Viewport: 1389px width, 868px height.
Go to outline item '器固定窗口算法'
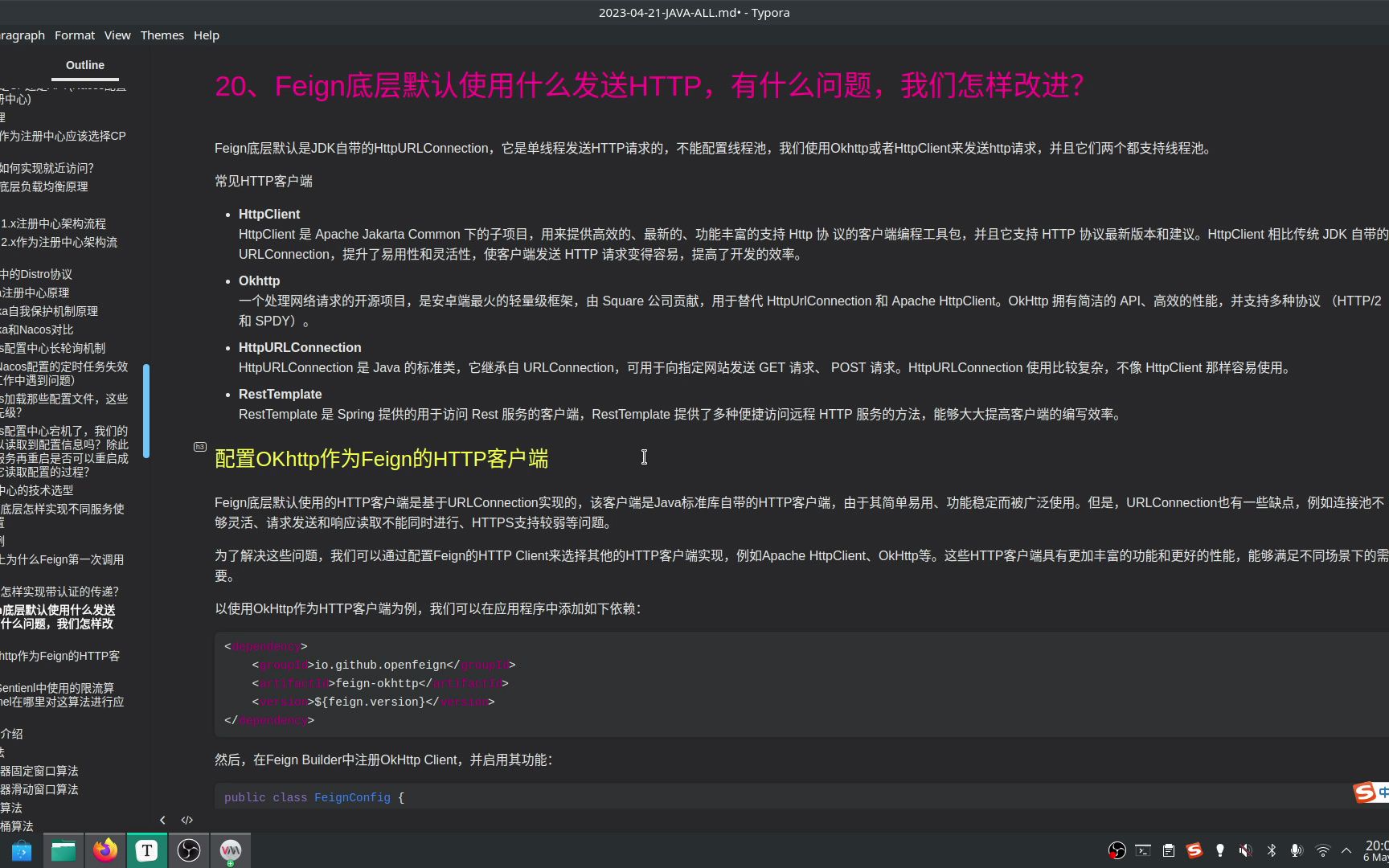(x=39, y=771)
